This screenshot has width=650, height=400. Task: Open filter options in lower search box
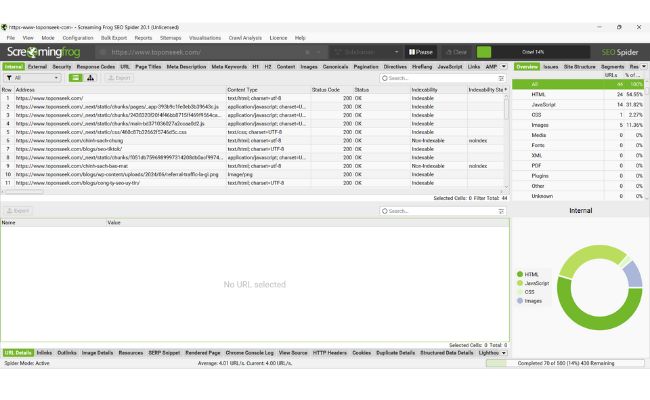[x=501, y=211]
